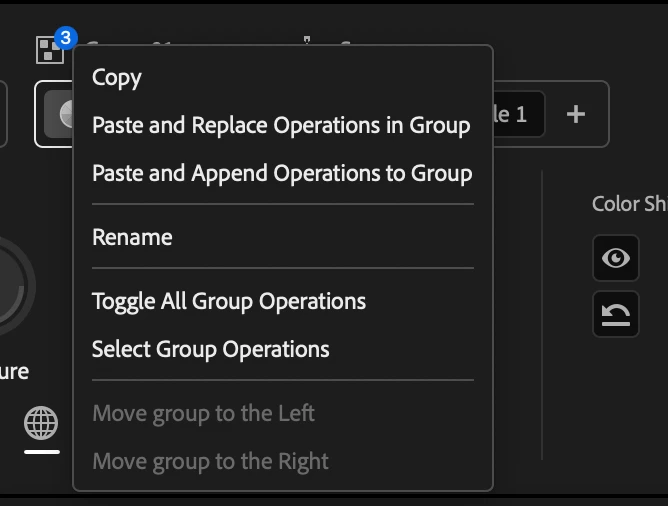Click Rename in the context menu
668x506 pixels.
pyautogui.click(x=132, y=237)
